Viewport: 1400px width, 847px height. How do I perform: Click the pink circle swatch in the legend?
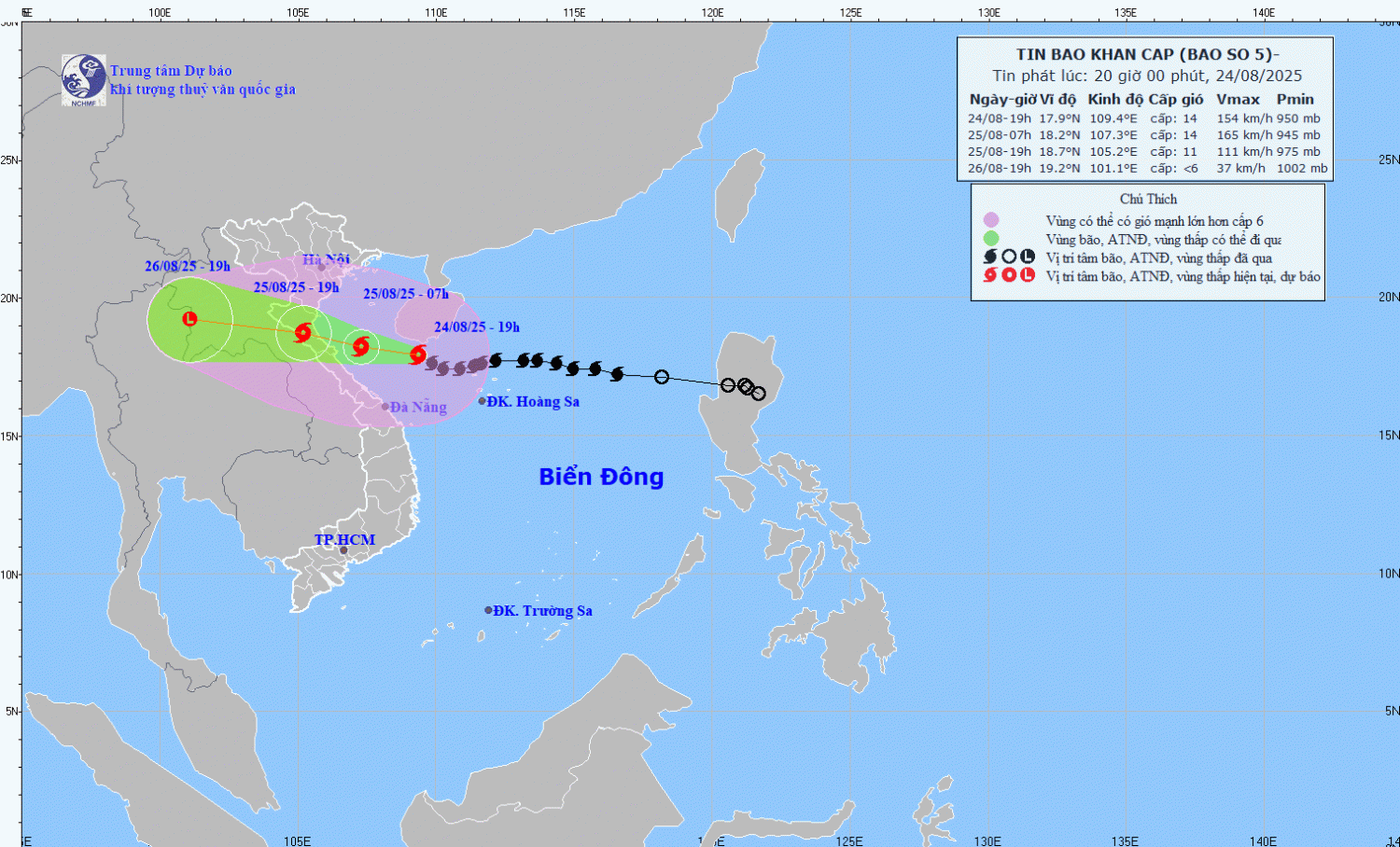(991, 221)
